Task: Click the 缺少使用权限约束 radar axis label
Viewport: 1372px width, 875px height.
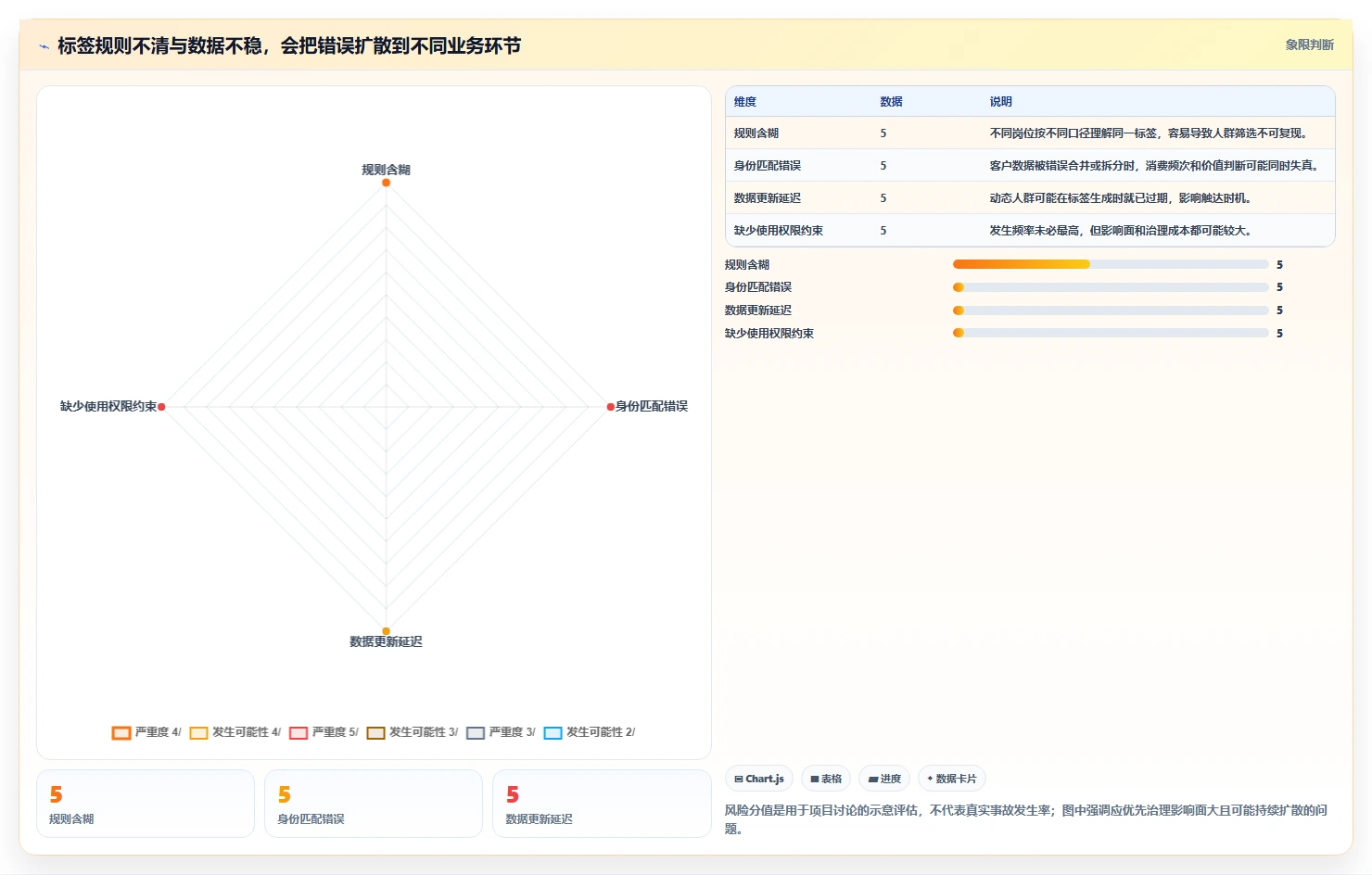Action: click(108, 406)
